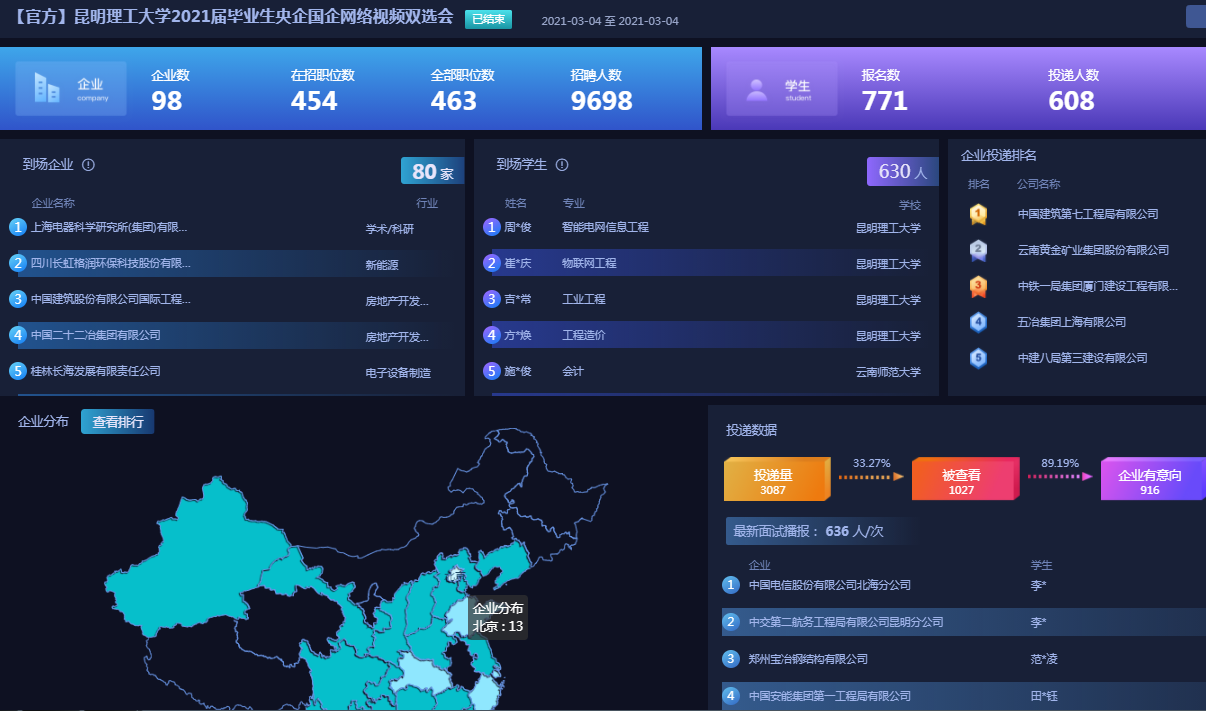Screen dimensions: 1206x711
Task: Click the rank 5 hexagon badge icon
Action: click(978, 358)
